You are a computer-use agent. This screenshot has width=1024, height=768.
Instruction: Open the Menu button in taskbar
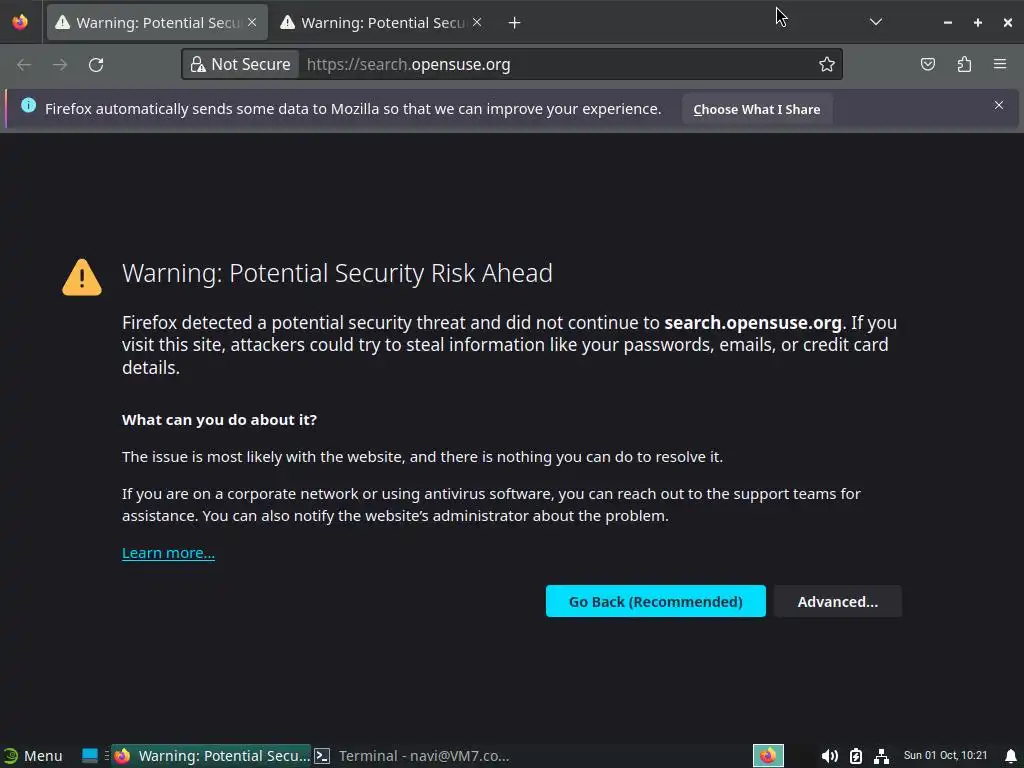pyautogui.click(x=33, y=756)
